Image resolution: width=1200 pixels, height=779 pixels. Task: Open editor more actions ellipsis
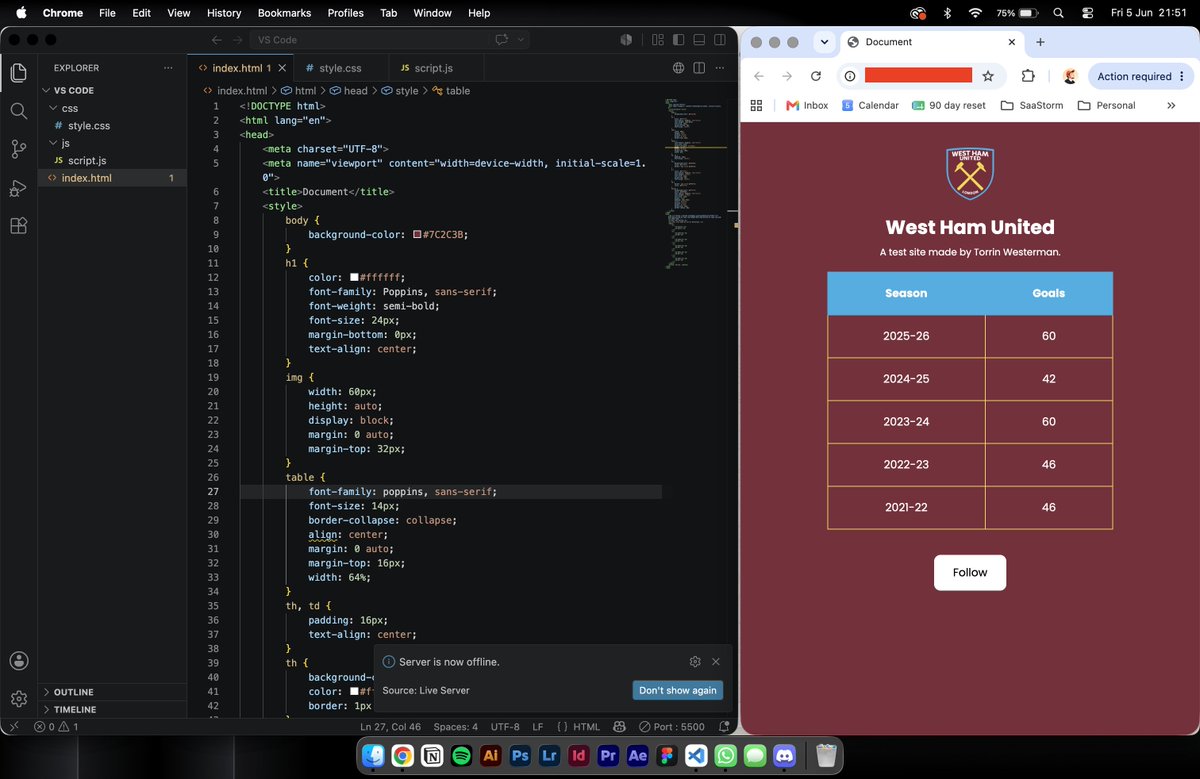(720, 68)
